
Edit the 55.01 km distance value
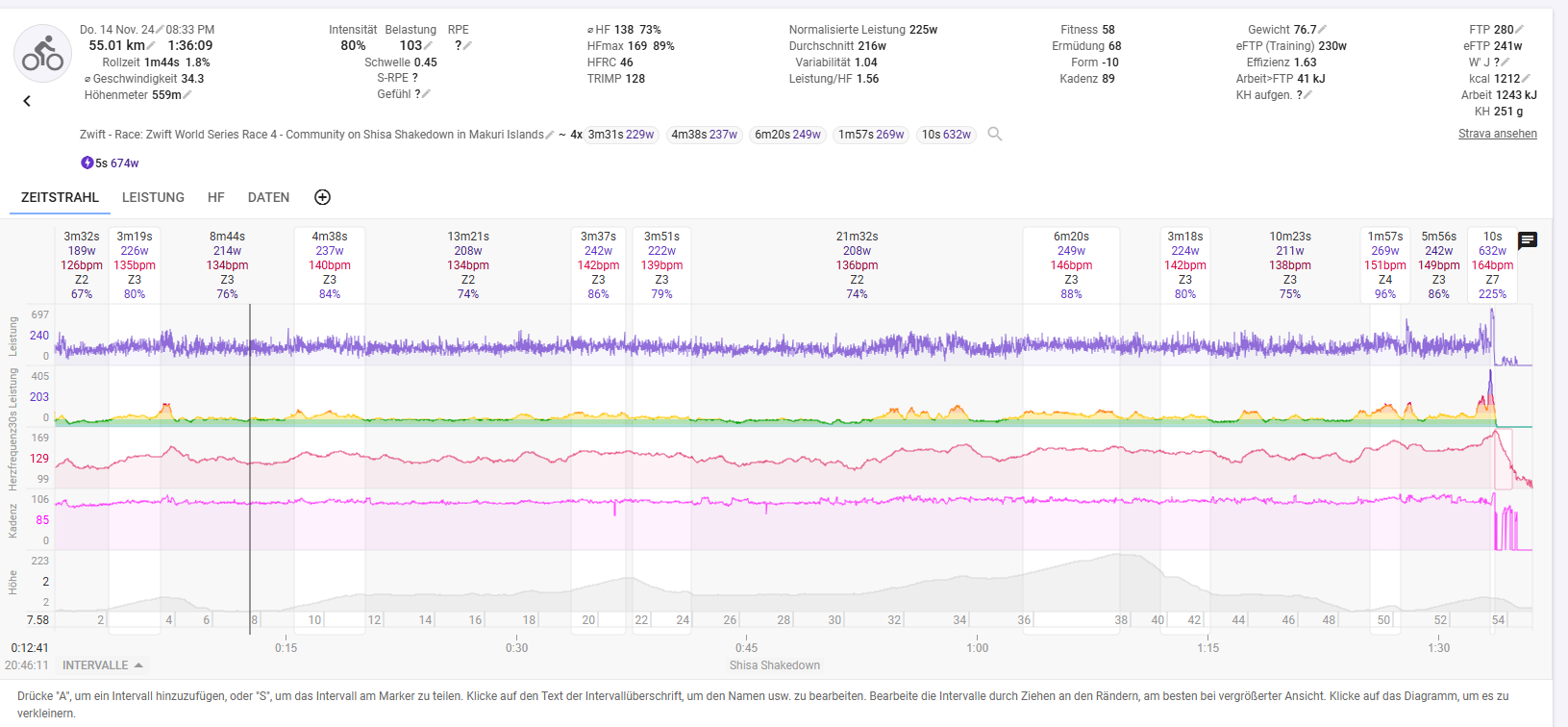click(152, 45)
